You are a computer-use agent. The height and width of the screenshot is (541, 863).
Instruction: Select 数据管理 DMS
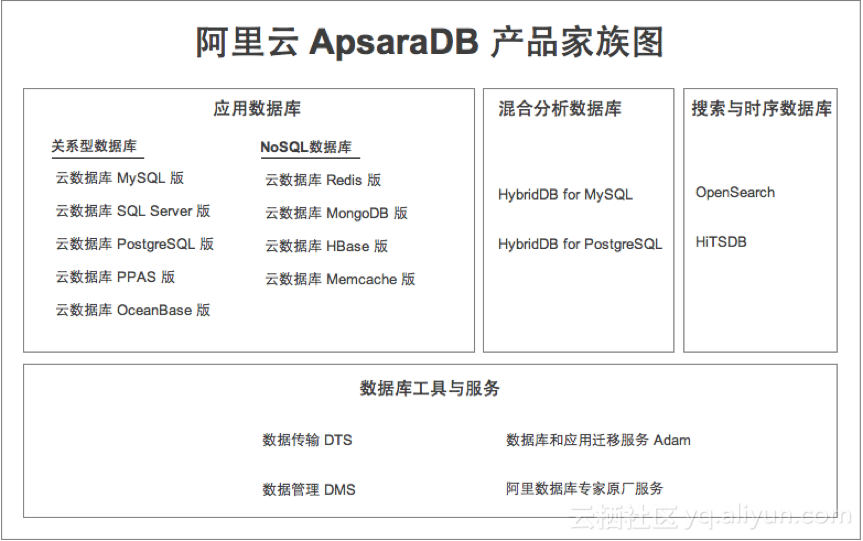pos(309,490)
